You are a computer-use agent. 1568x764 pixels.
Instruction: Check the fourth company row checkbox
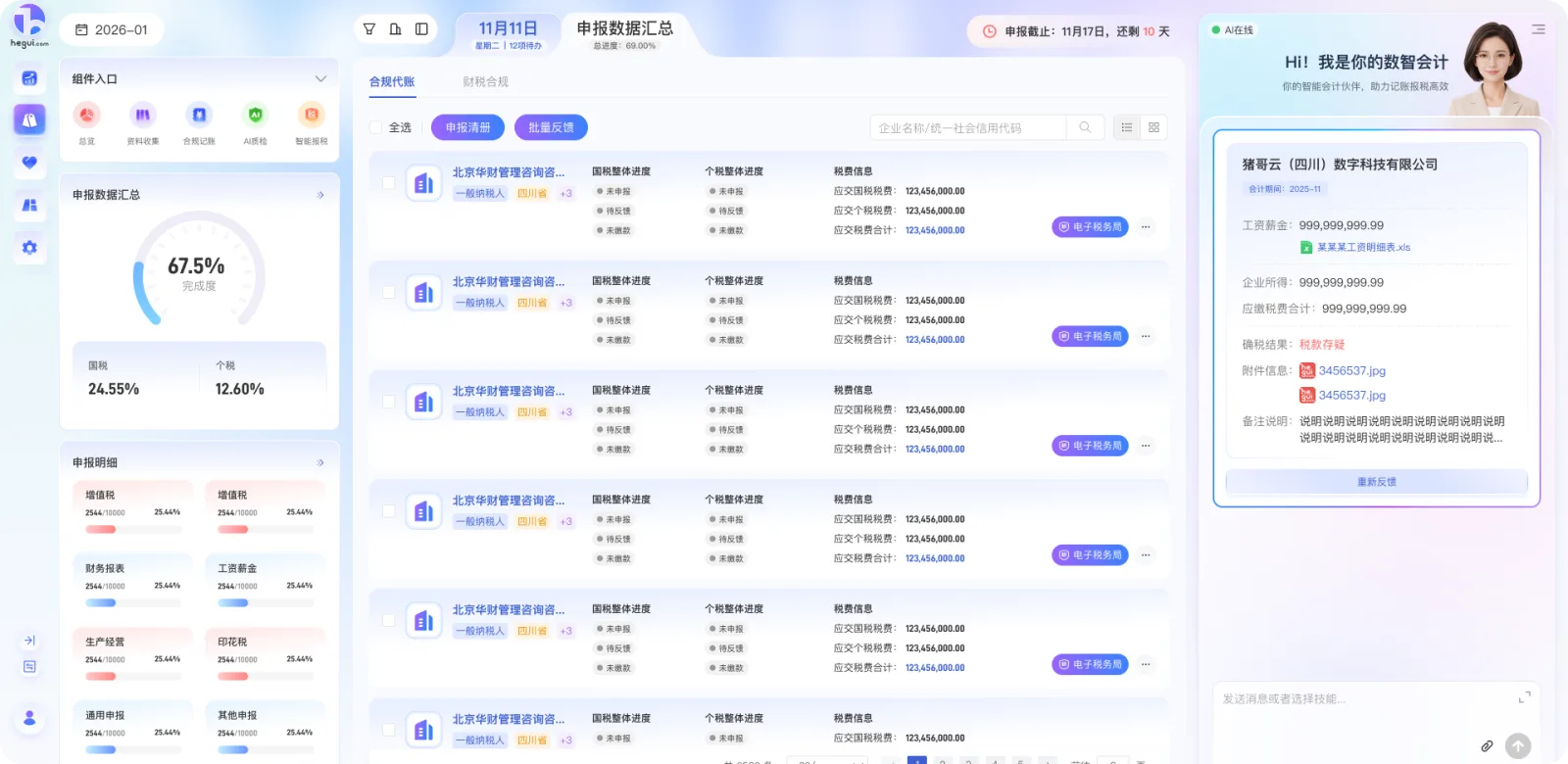pyautogui.click(x=389, y=511)
